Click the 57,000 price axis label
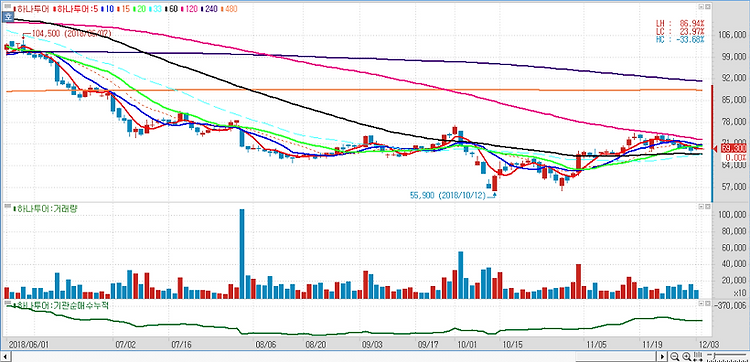The width and height of the screenshot is (750, 362). (x=735, y=187)
